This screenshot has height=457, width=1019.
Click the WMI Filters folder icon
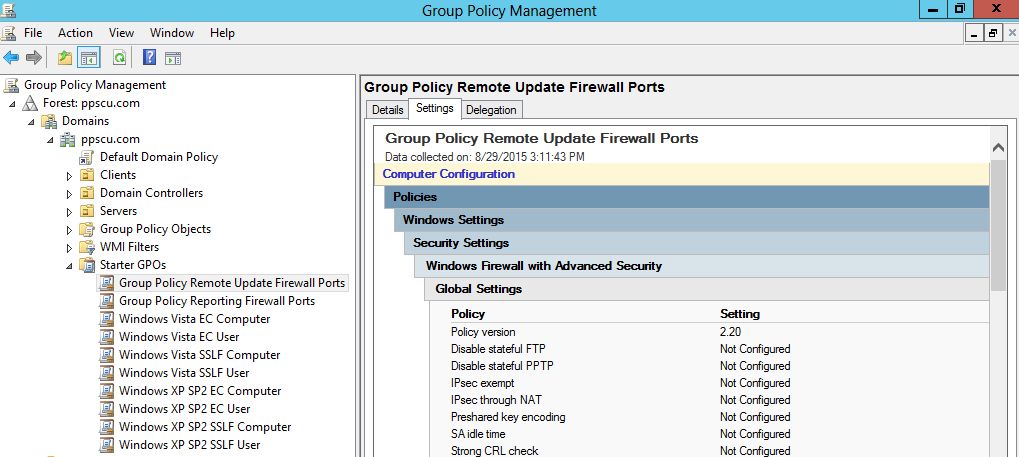(87, 247)
